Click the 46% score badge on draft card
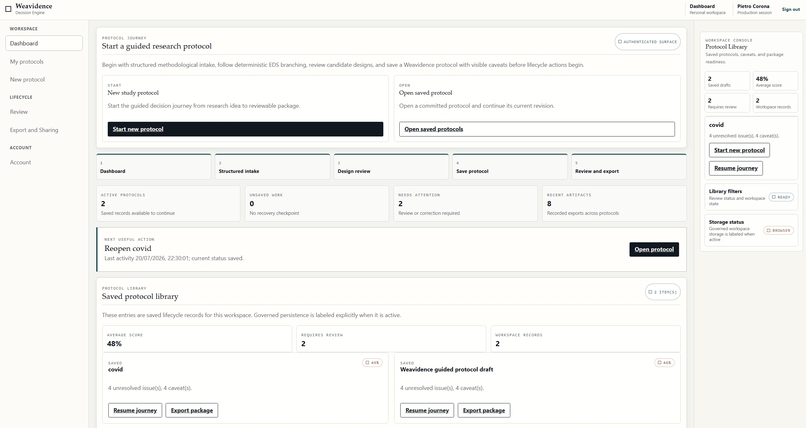 pyautogui.click(x=664, y=363)
